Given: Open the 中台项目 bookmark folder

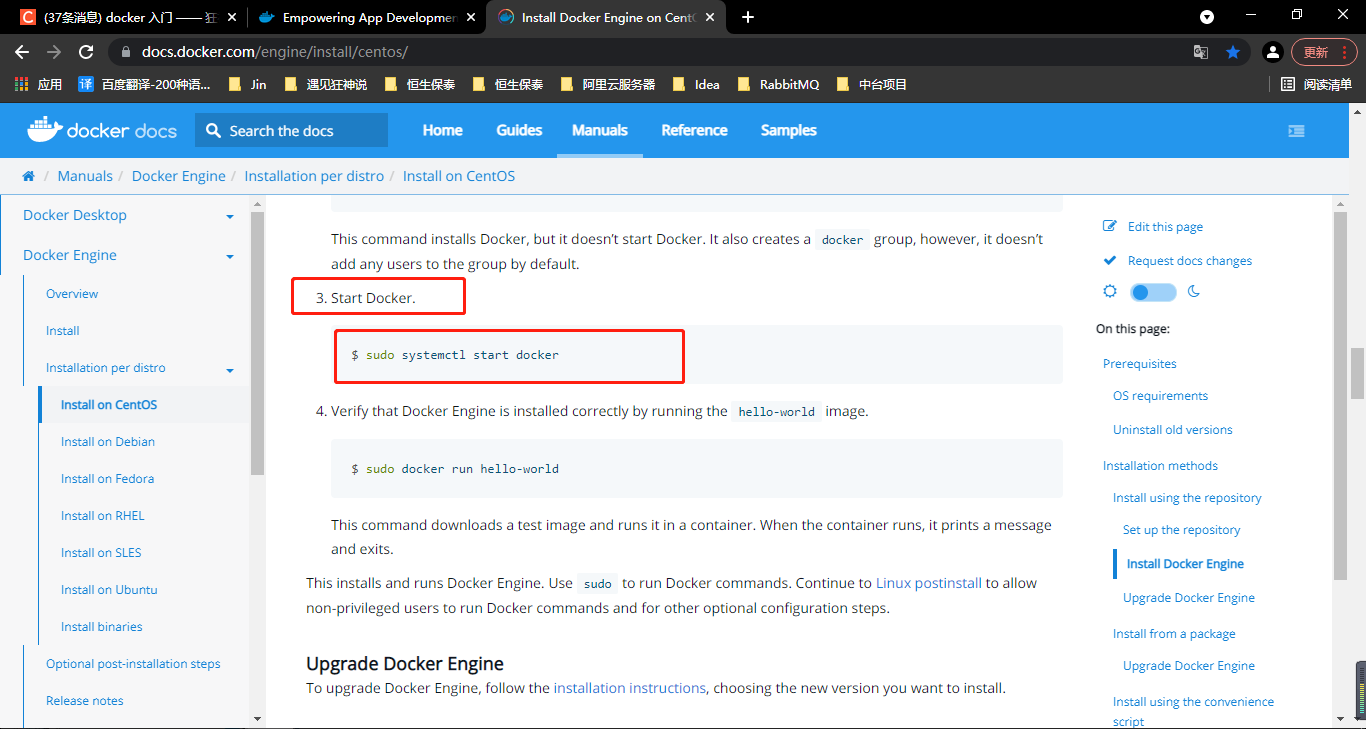Looking at the screenshot, I should coord(872,84).
